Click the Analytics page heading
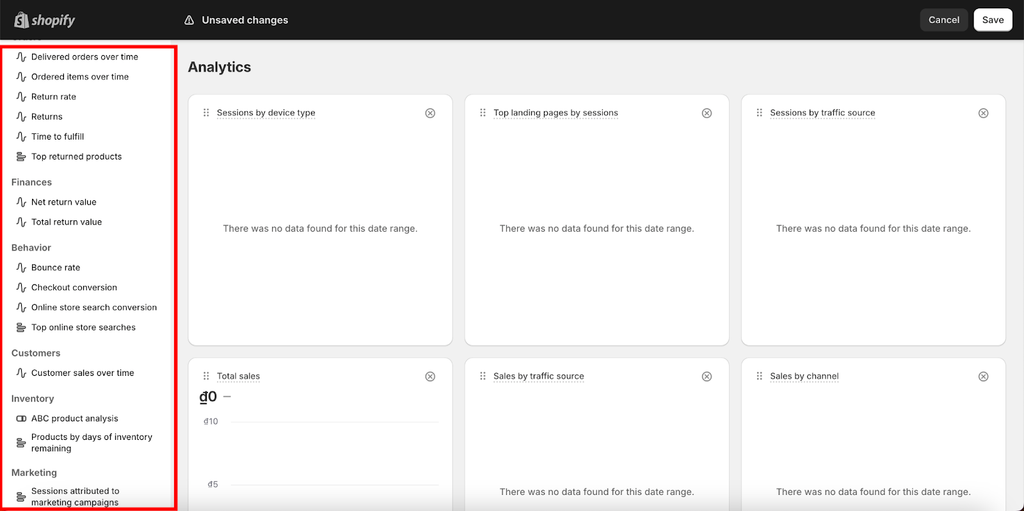The width and height of the screenshot is (1024, 511). coord(219,67)
